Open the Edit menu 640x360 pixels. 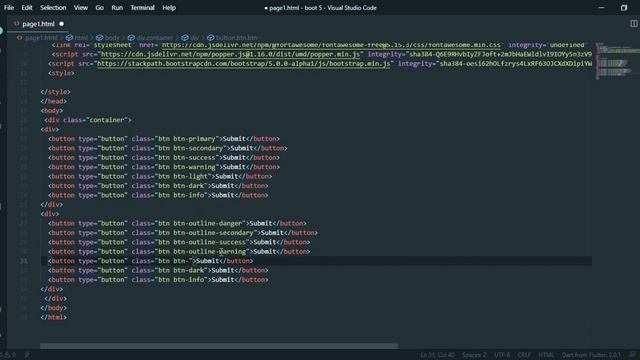pos(27,8)
